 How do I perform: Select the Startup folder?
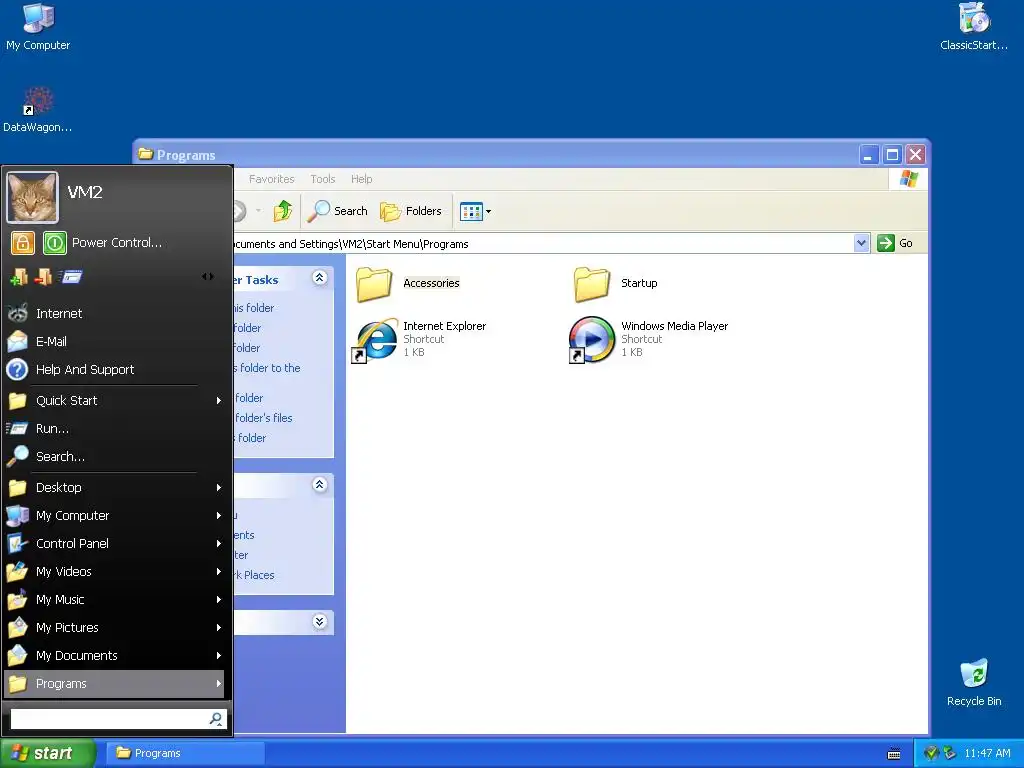pos(616,284)
